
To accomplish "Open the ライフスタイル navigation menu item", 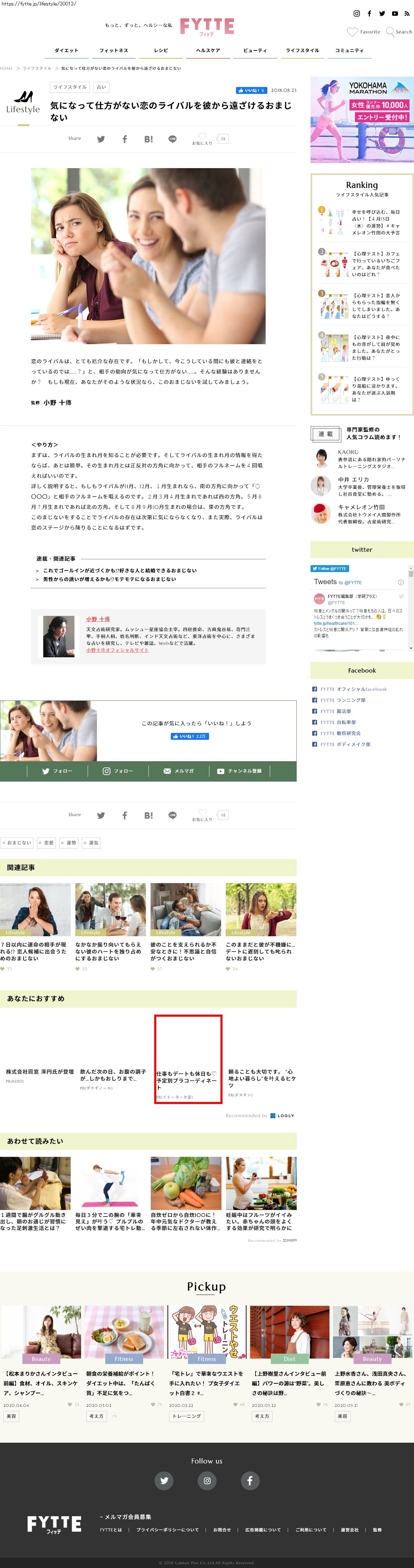I will pyautogui.click(x=302, y=50).
